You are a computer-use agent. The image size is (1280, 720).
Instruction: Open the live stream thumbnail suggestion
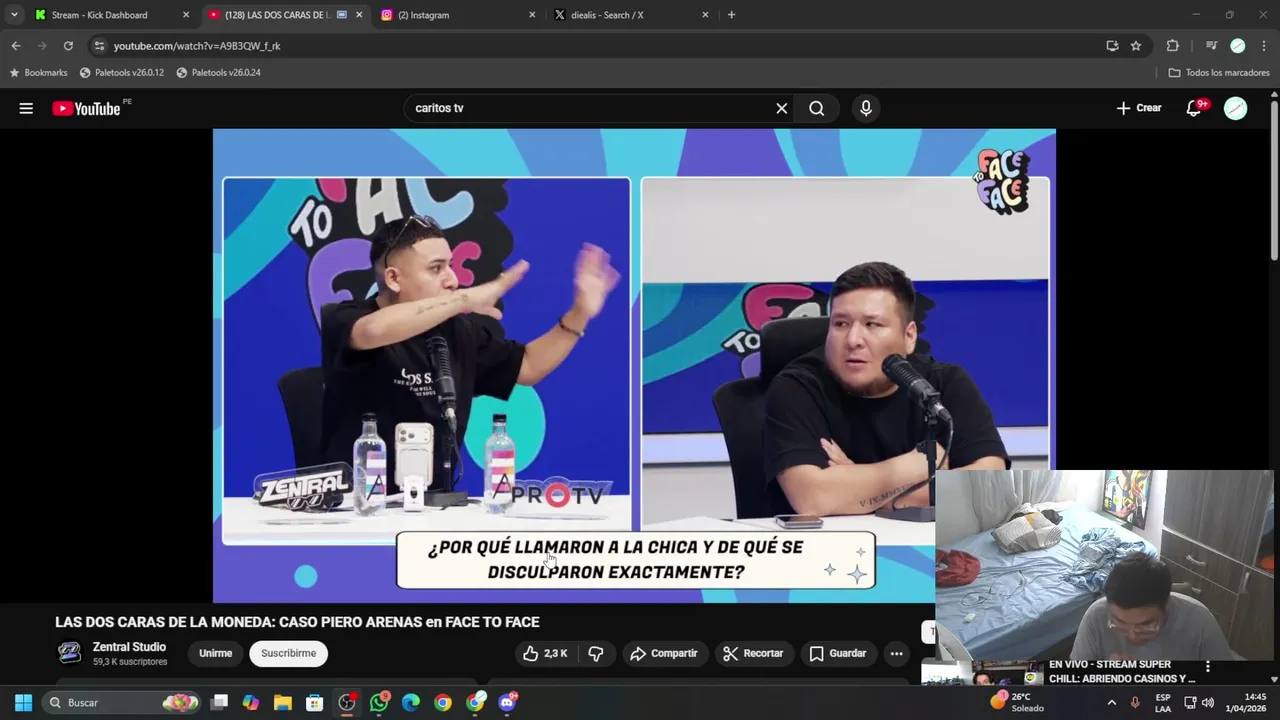[982, 672]
